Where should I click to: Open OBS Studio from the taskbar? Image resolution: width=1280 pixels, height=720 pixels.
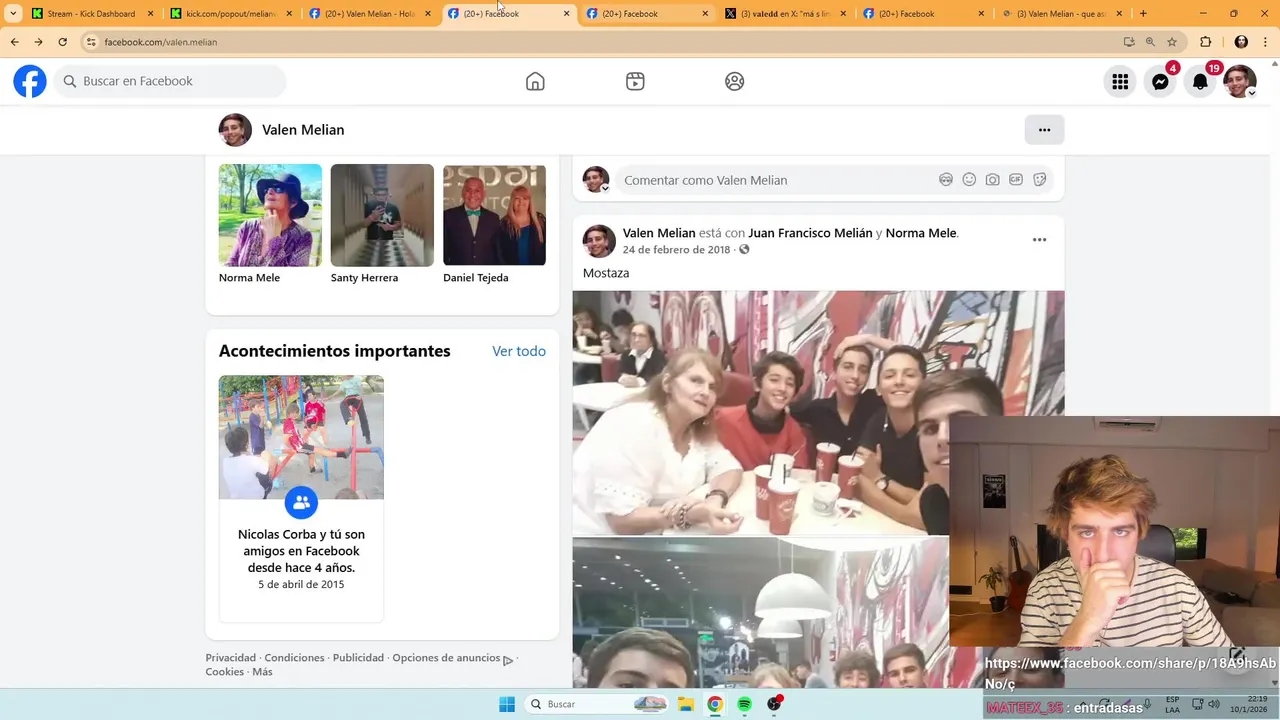pos(774,704)
